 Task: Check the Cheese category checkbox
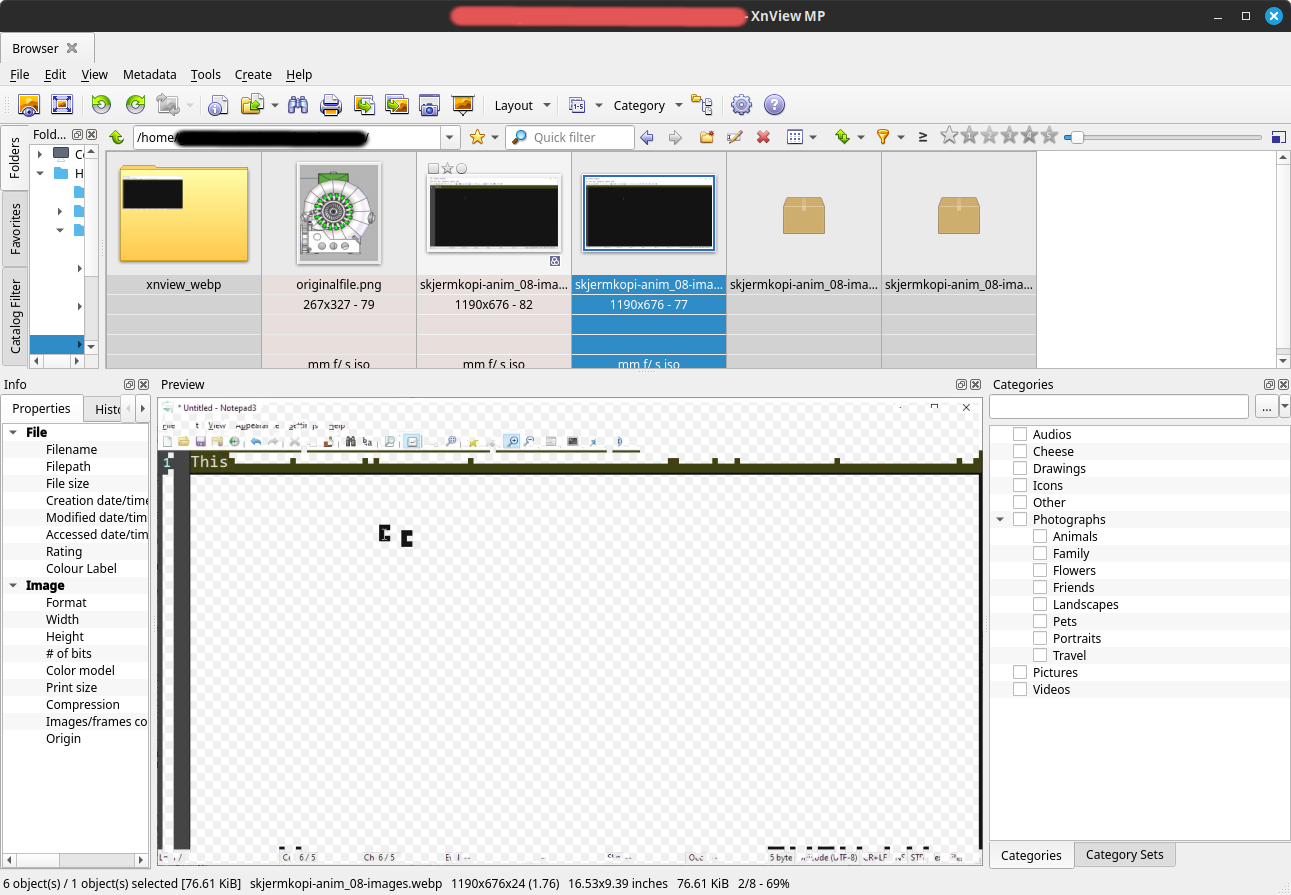click(x=1020, y=451)
